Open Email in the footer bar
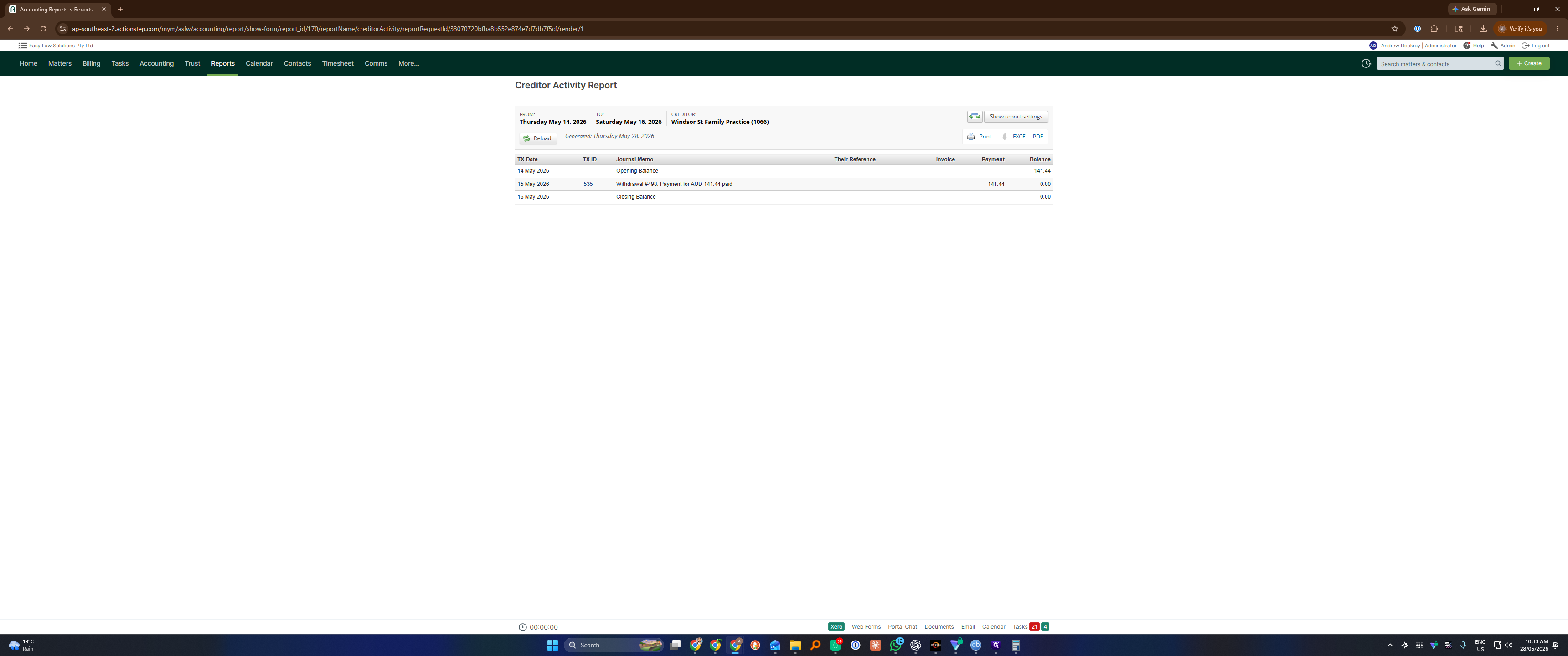 968,627
